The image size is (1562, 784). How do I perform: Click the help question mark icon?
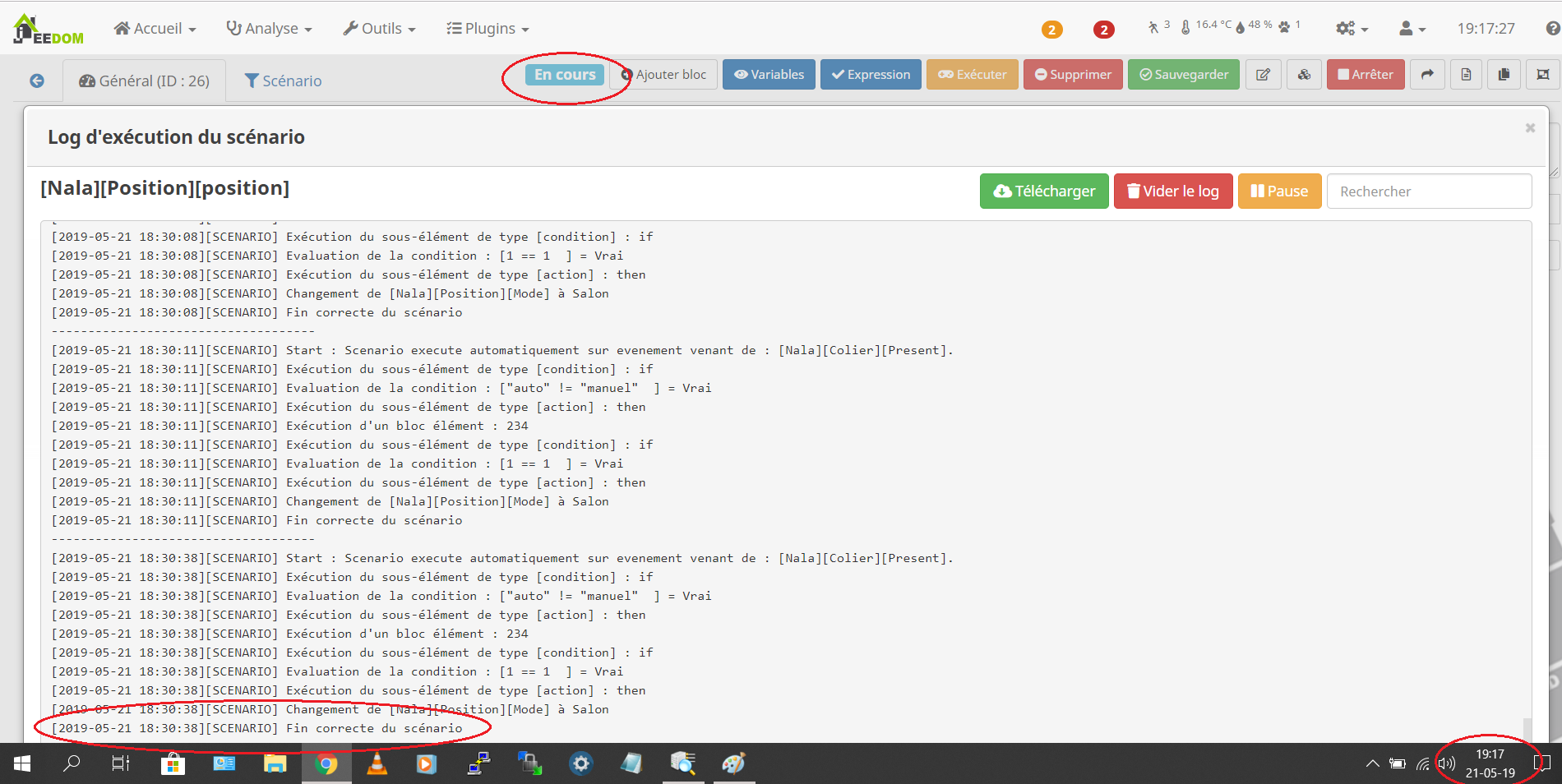point(1552,29)
